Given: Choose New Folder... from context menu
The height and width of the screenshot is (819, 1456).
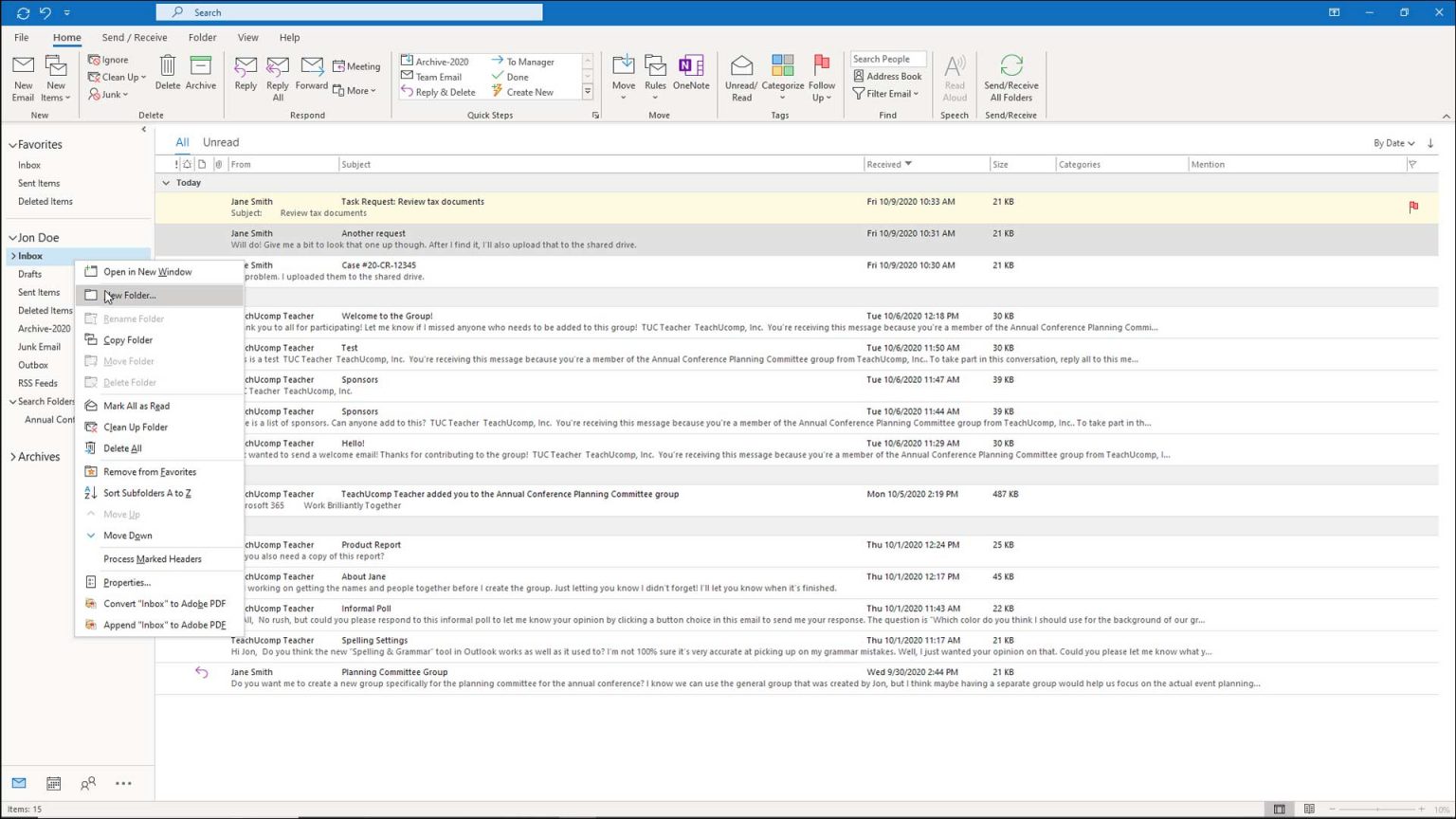Looking at the screenshot, I should [159, 295].
